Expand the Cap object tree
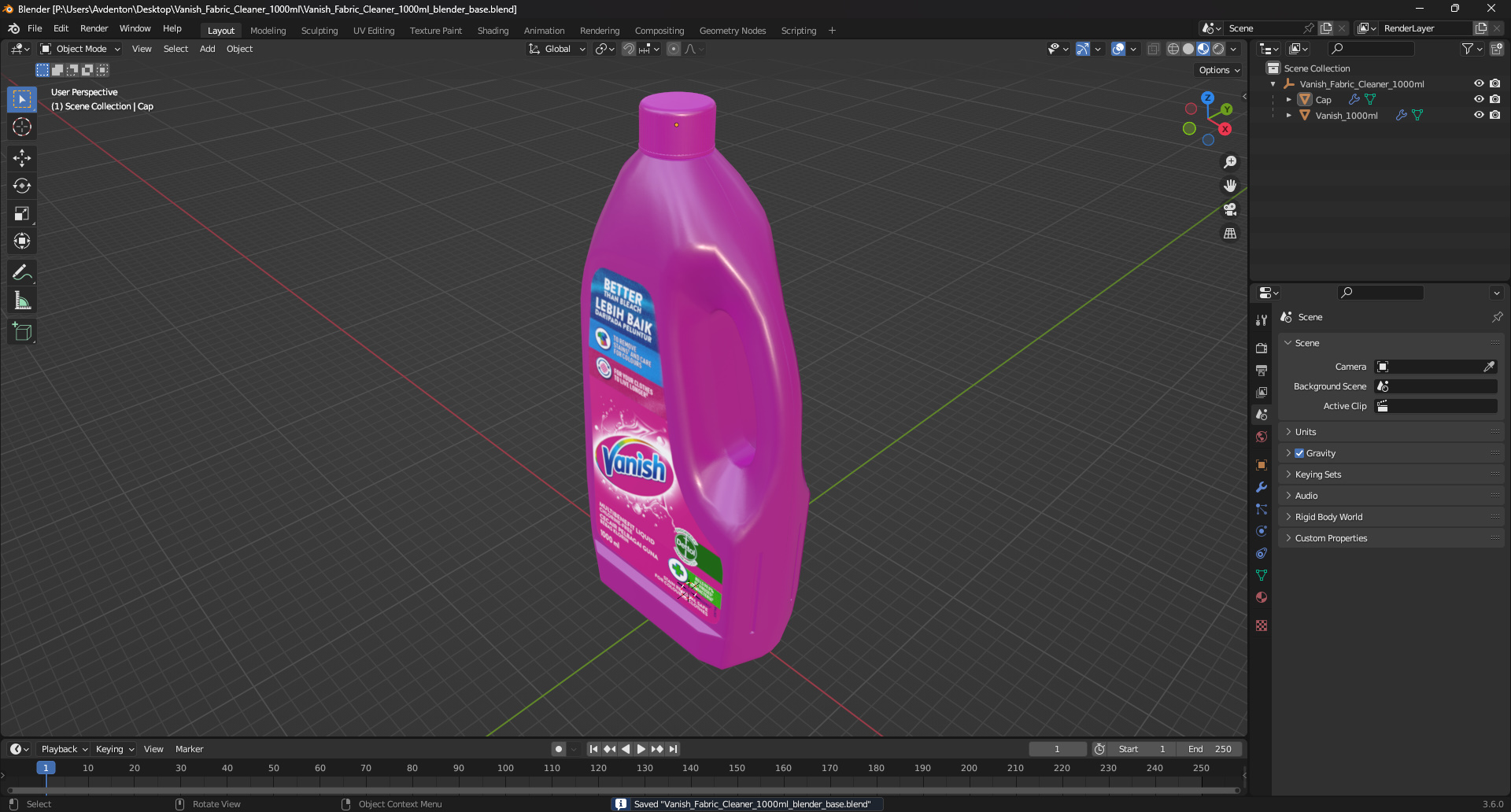This screenshot has width=1511, height=812. pyautogui.click(x=1288, y=99)
